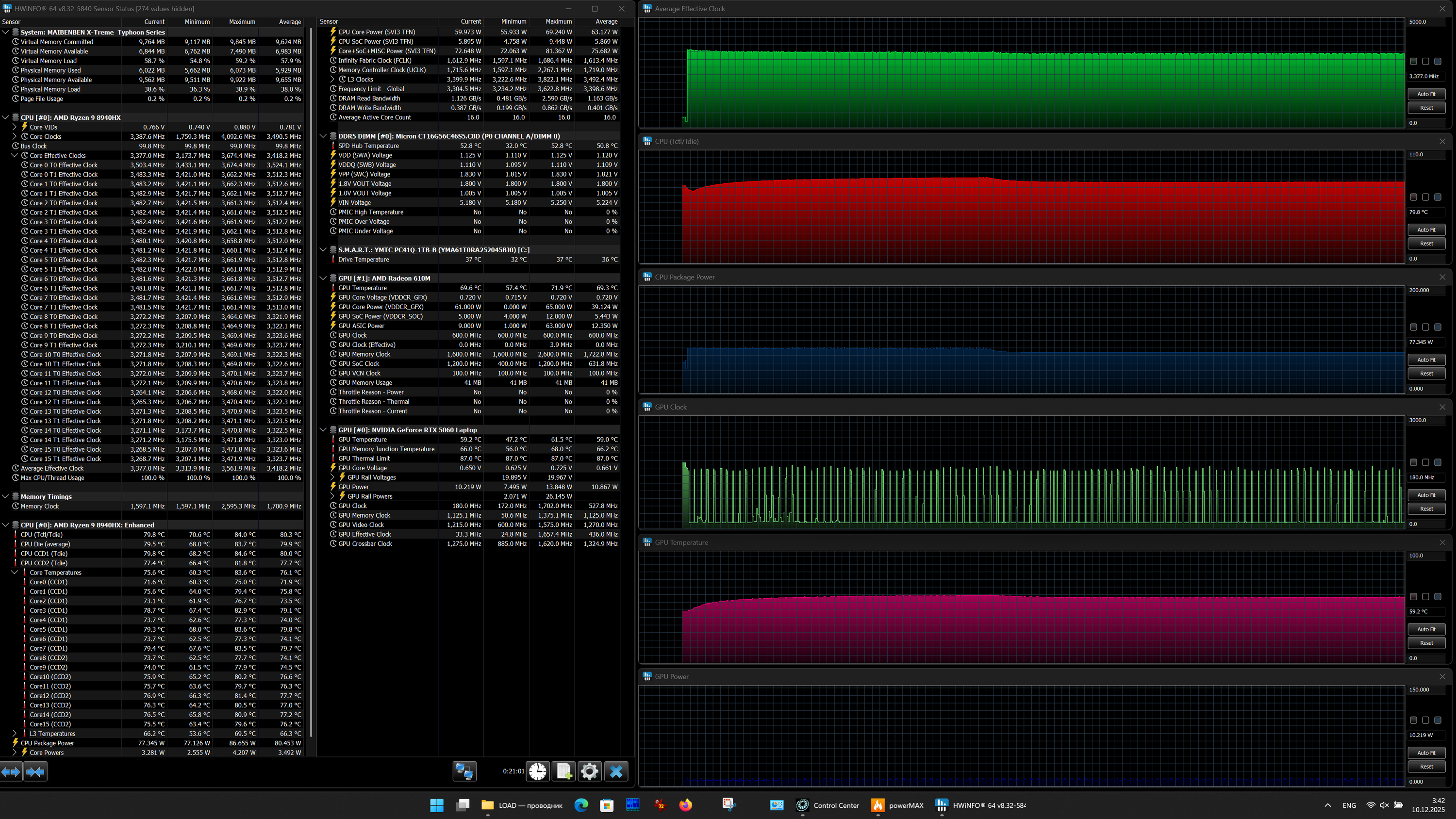
Task: Open powerMAX from the taskbar
Action: point(898,805)
